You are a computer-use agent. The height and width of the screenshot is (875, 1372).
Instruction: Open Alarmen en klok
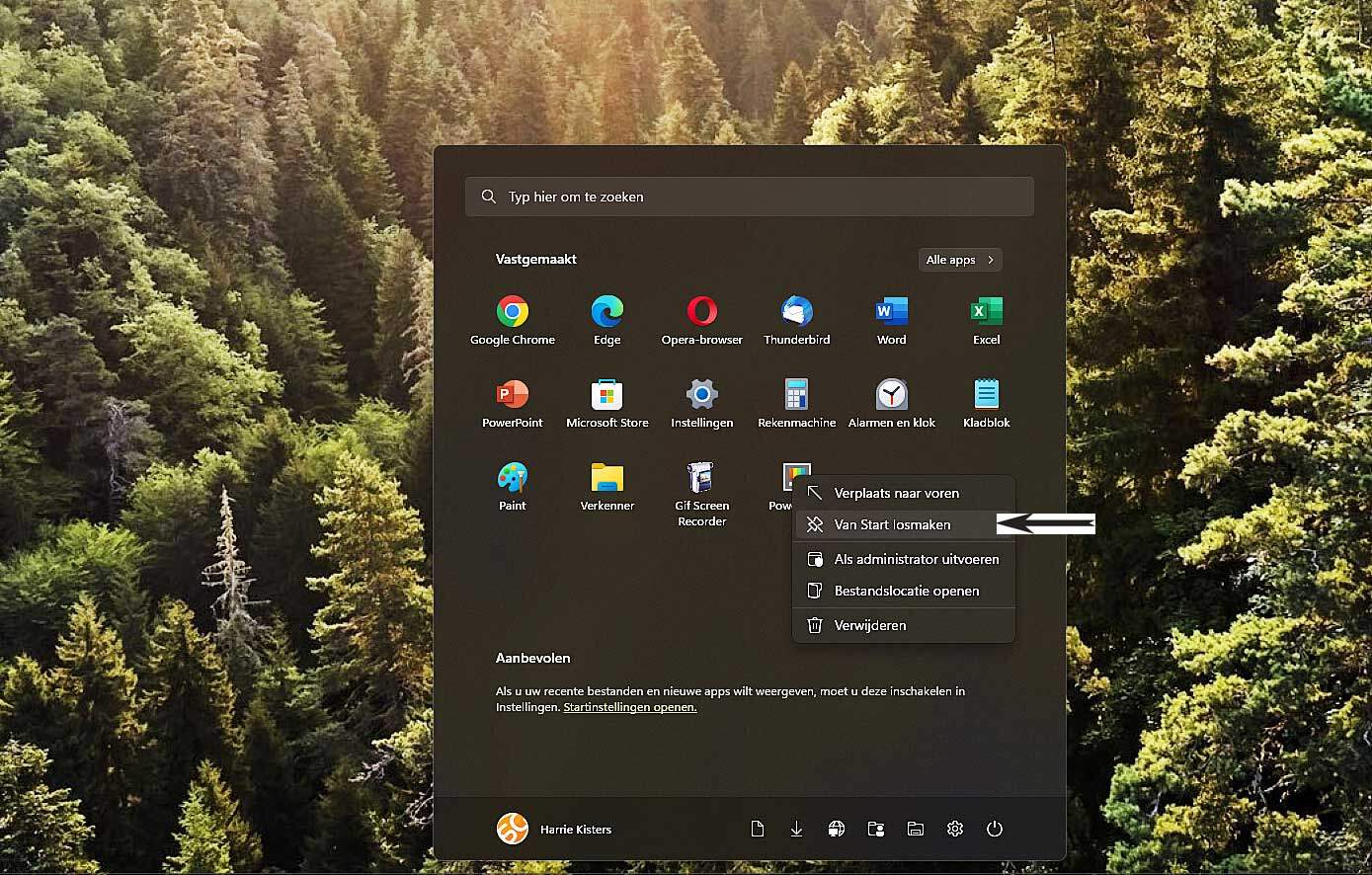click(x=891, y=404)
